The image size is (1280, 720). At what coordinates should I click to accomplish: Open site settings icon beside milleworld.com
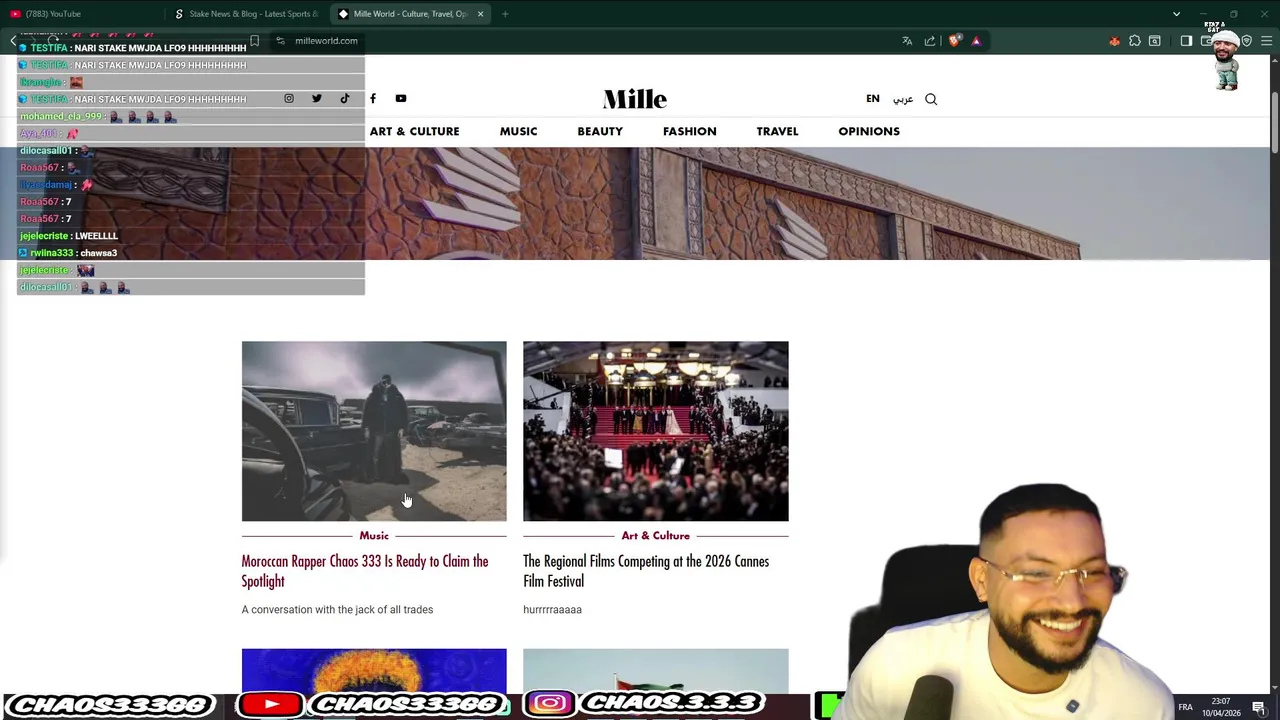[280, 41]
